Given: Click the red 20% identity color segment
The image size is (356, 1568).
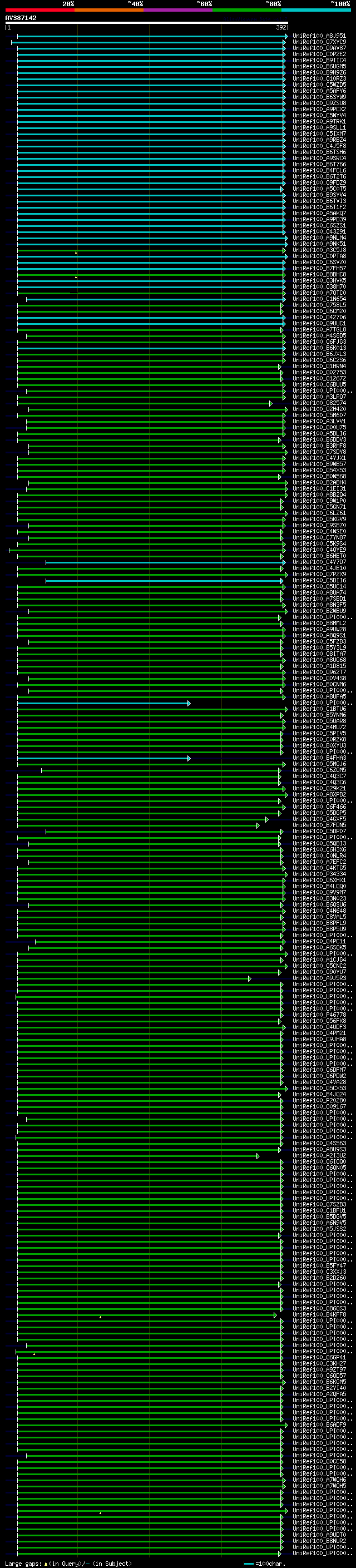Looking at the screenshot, I should point(39,10).
